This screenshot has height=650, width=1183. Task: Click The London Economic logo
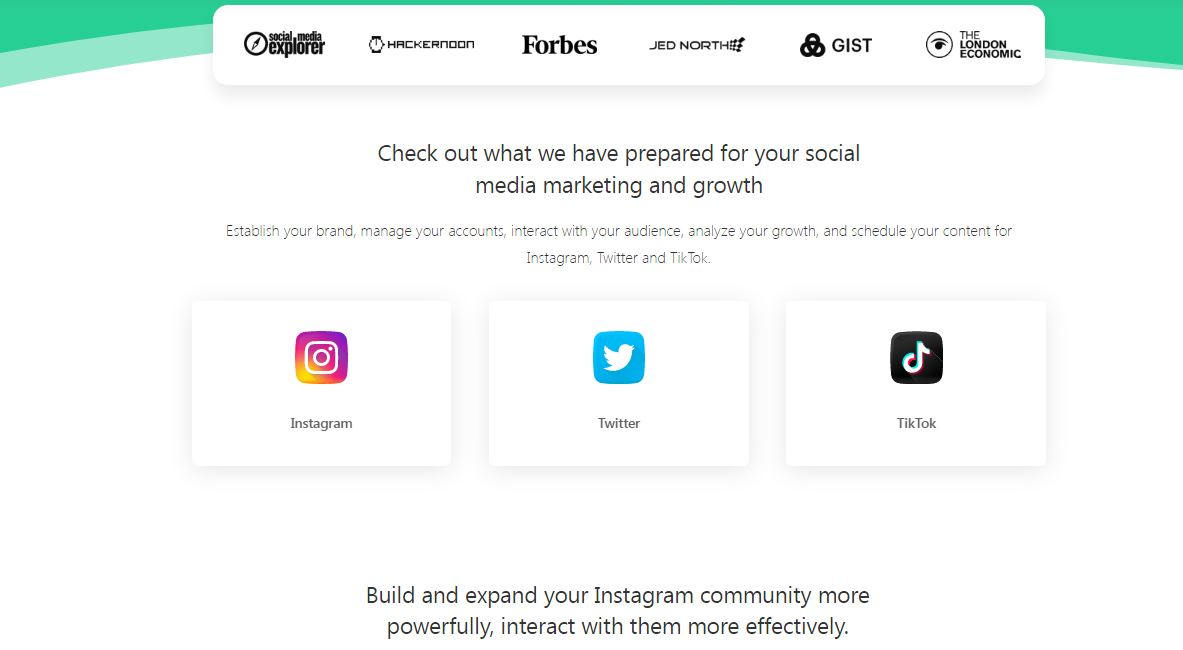[x=972, y=44]
